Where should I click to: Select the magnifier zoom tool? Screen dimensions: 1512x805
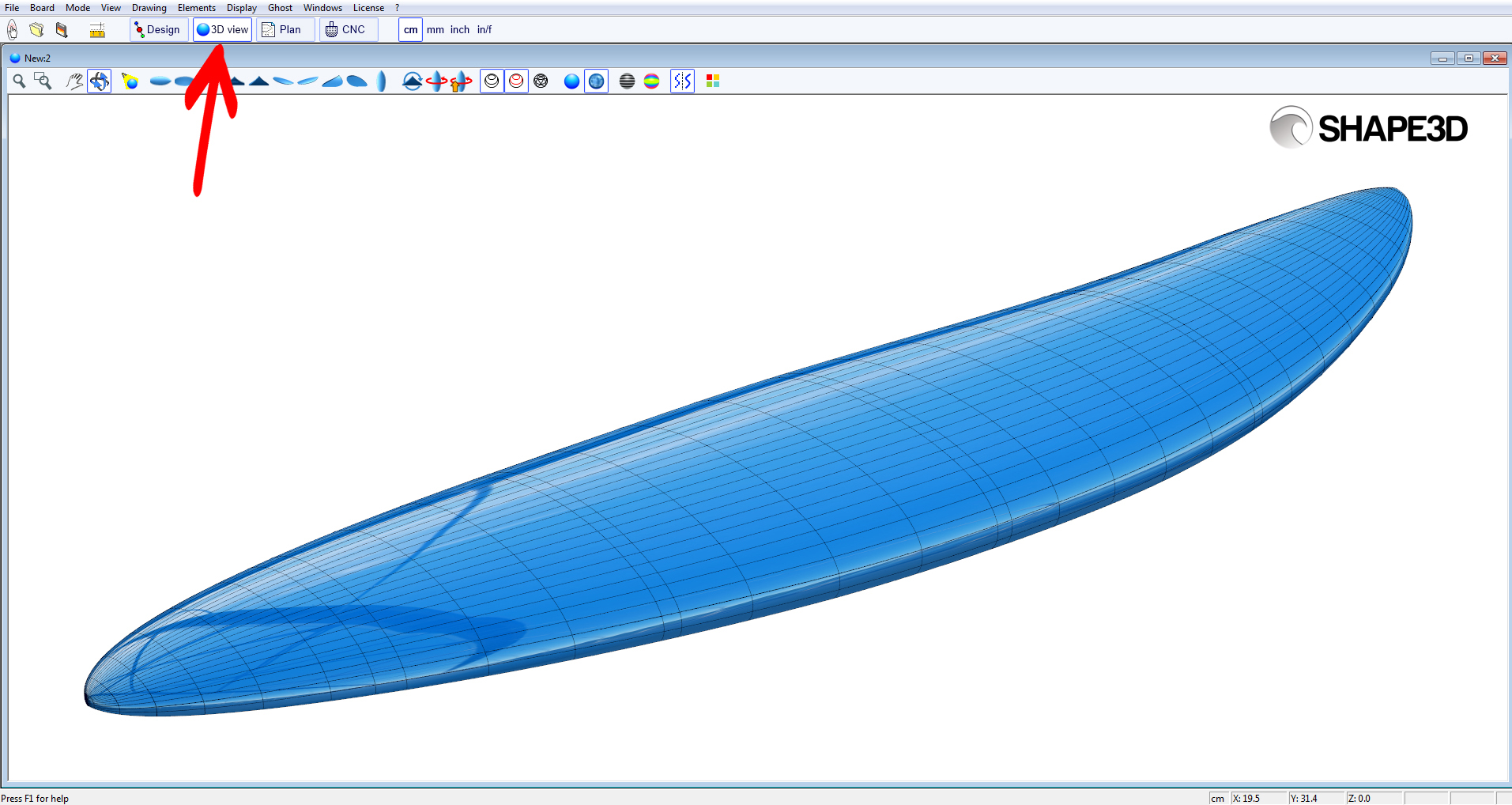click(19, 81)
